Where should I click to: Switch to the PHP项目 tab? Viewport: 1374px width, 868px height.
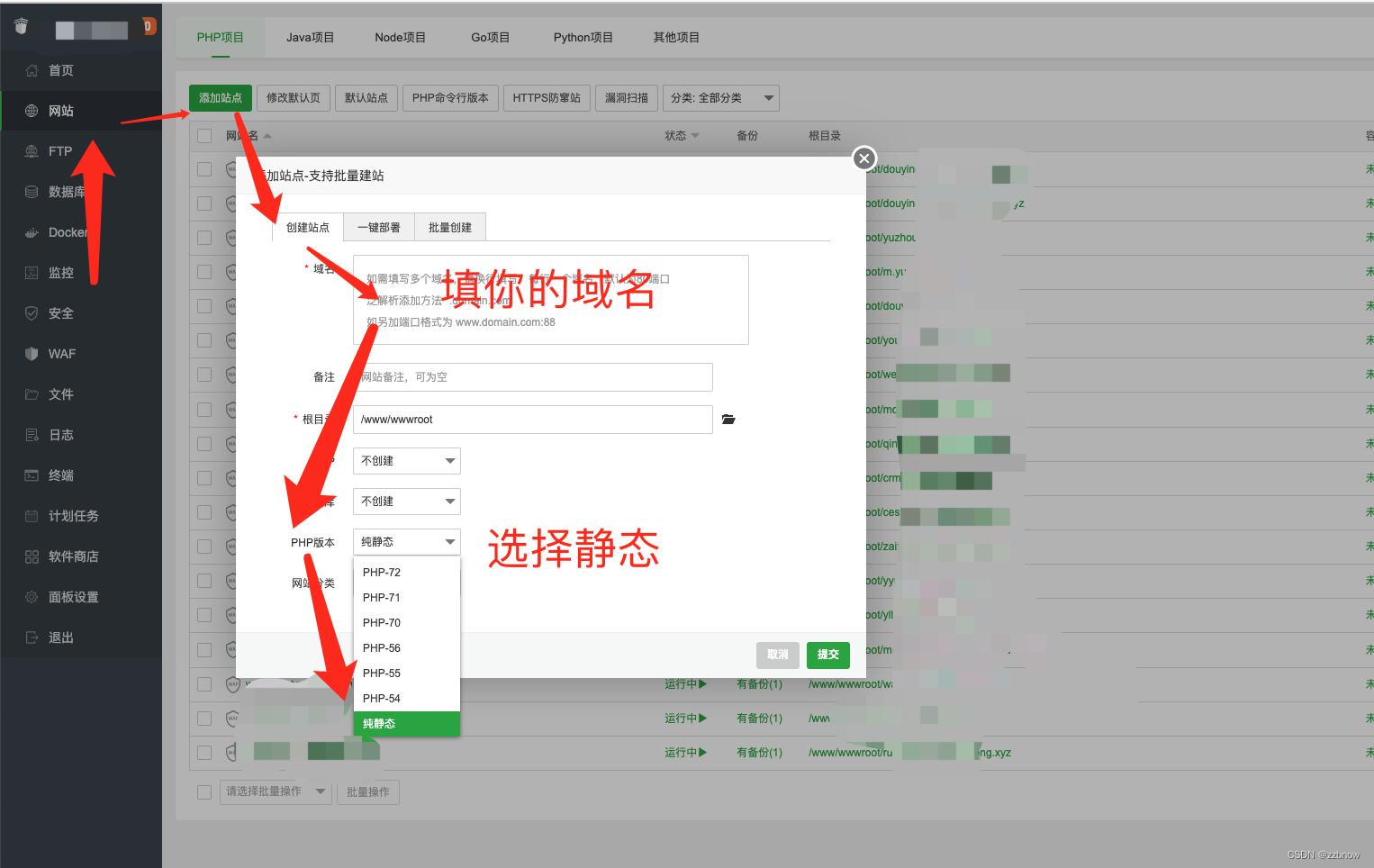point(221,38)
